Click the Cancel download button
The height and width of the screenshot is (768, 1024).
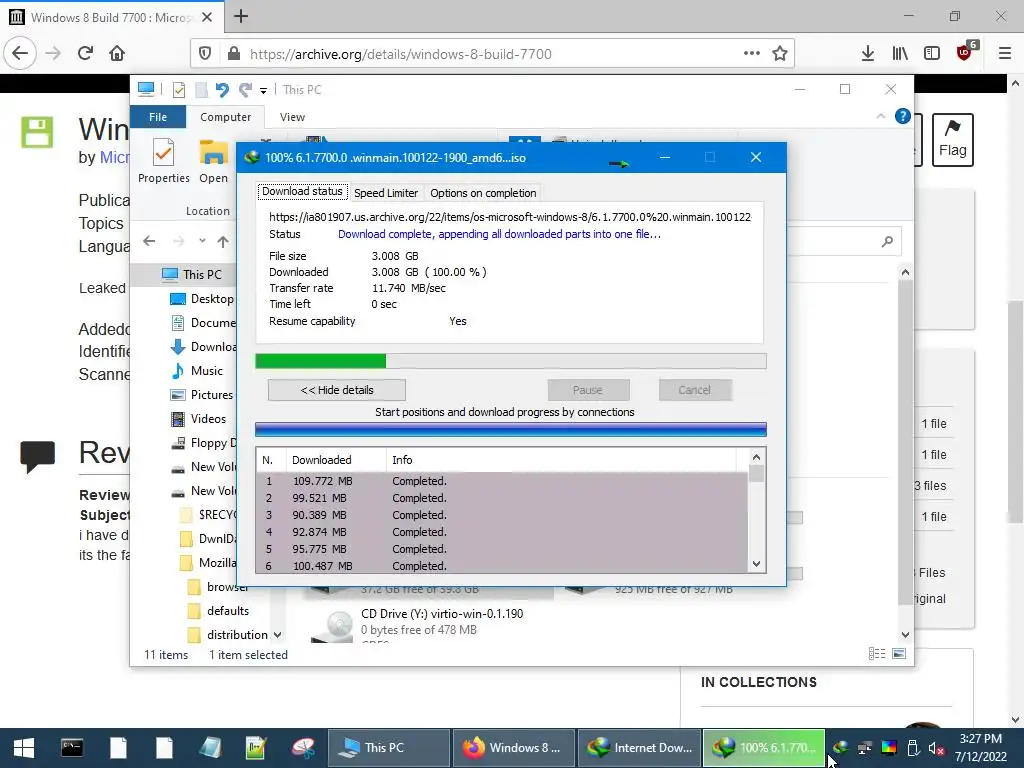tap(694, 390)
